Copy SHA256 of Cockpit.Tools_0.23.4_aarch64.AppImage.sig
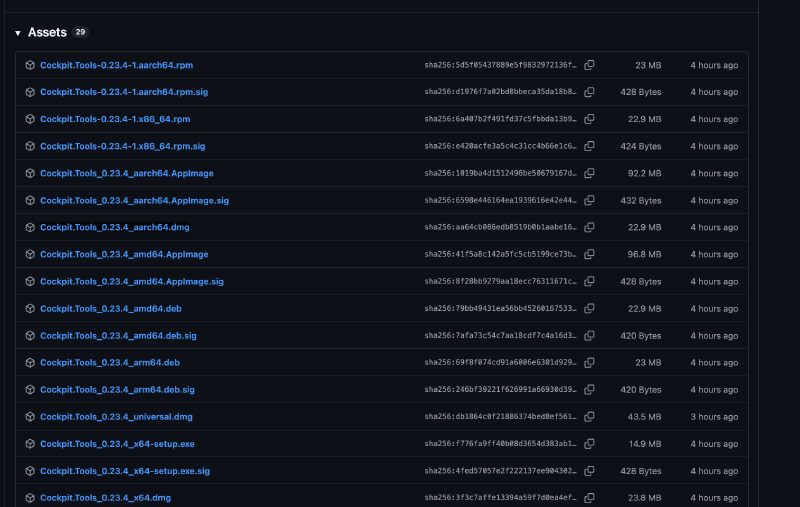The height and width of the screenshot is (507, 800). [589, 200]
